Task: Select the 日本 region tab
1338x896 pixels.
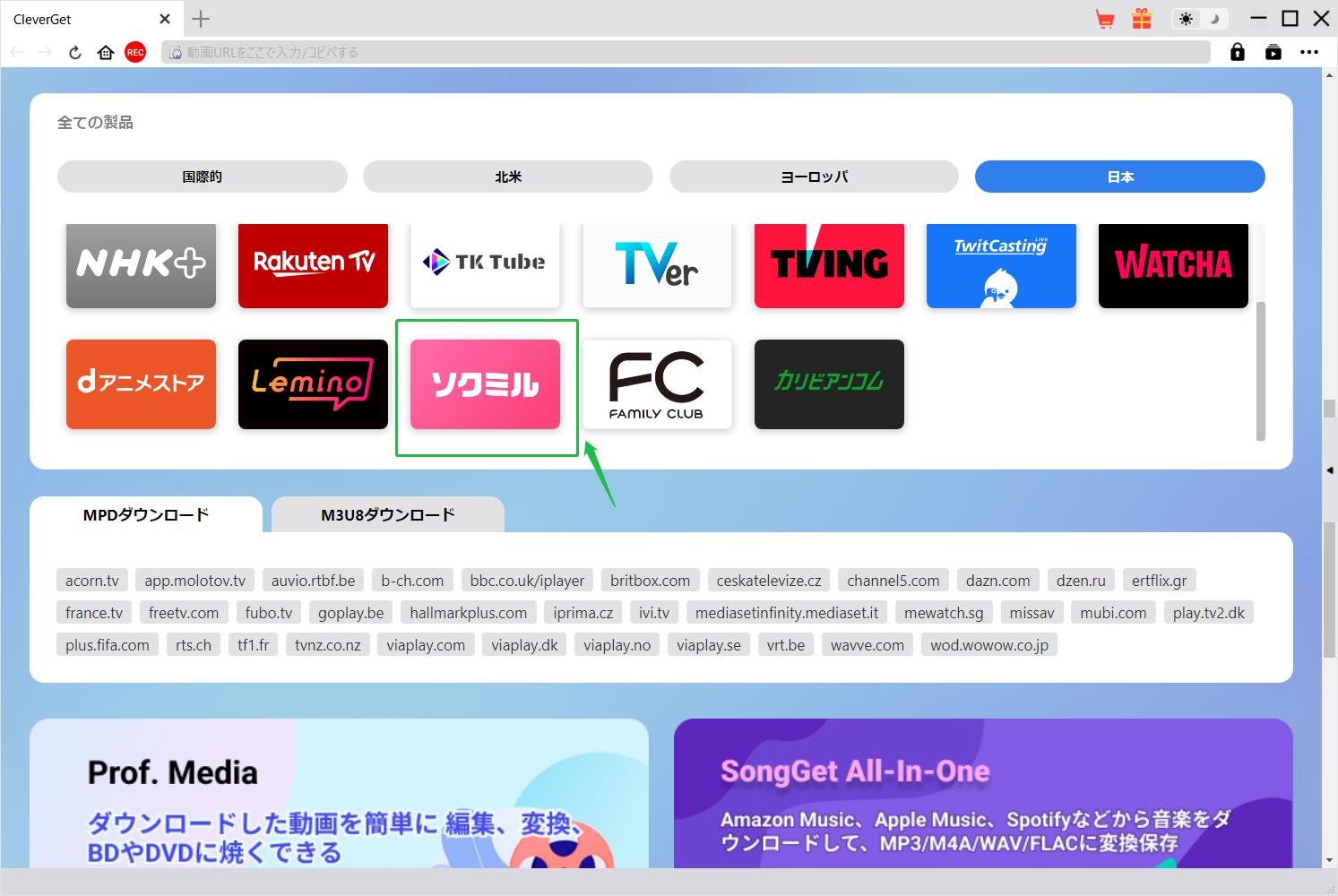Action: tap(1120, 177)
